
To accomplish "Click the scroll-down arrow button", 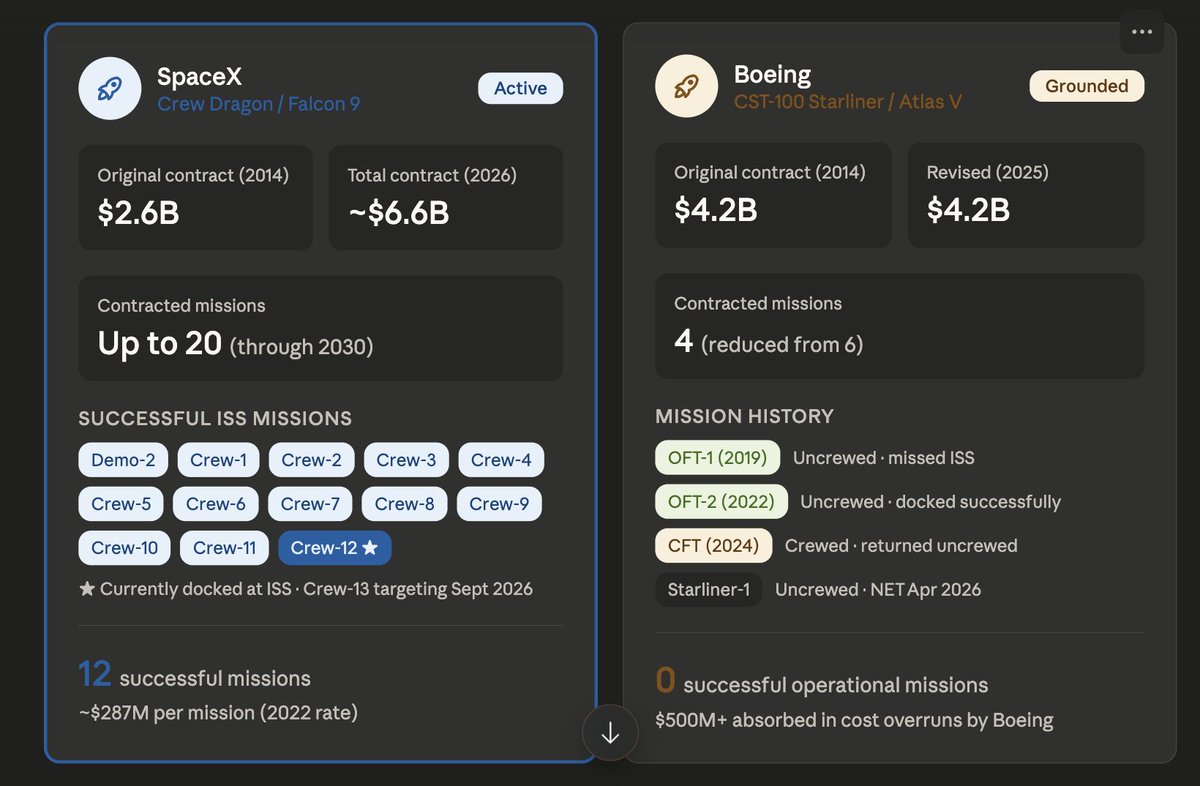I will [x=611, y=733].
